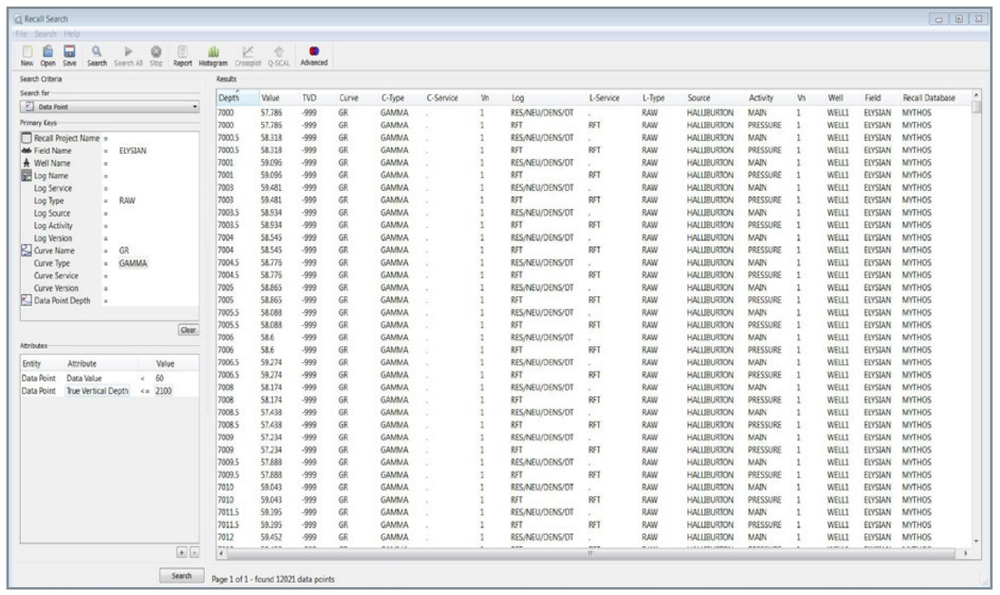The image size is (1000, 595).
Task: Click the L-Service column header
Action: 604,98
